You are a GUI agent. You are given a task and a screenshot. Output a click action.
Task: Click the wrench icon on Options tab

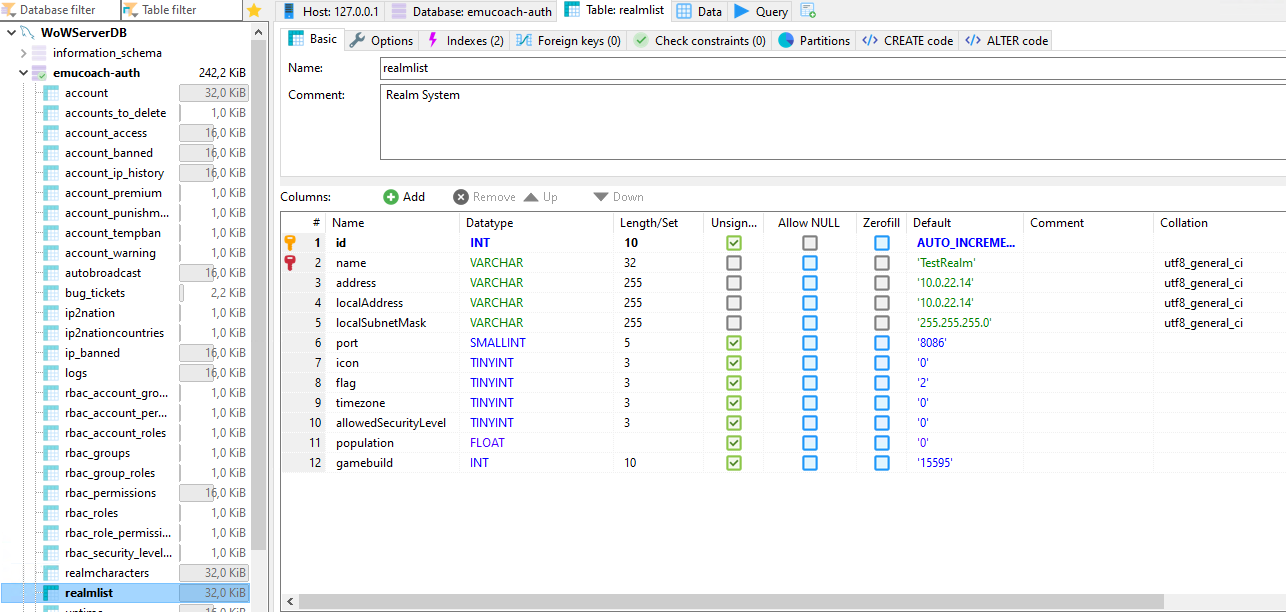[356, 40]
